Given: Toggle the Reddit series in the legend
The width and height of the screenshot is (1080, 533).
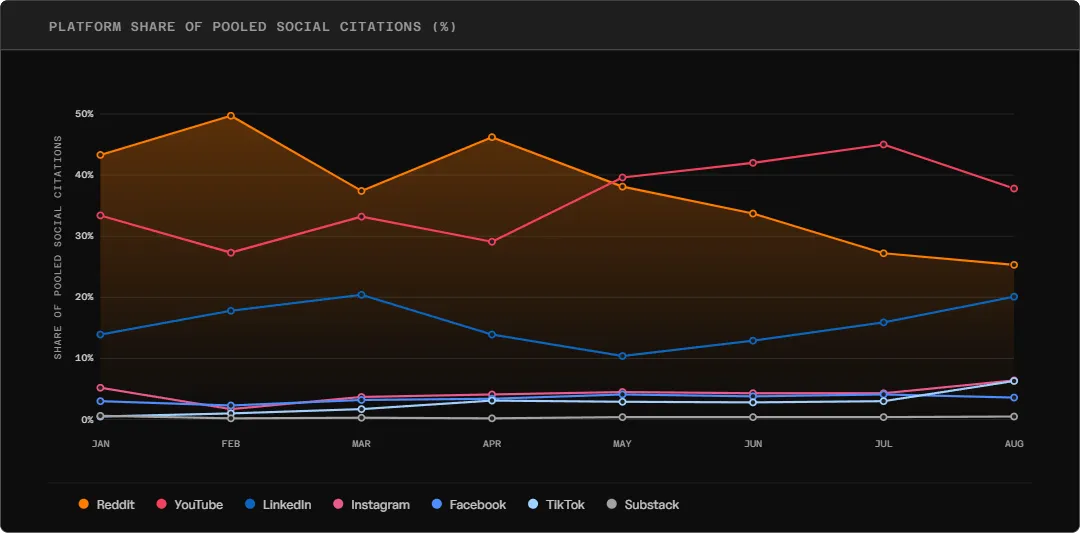Looking at the screenshot, I should 107,505.
